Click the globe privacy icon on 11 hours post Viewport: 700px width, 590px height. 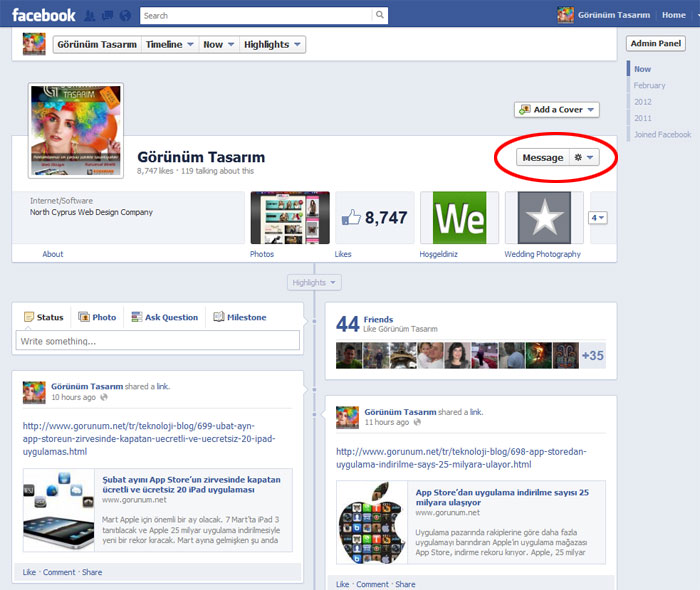point(417,422)
